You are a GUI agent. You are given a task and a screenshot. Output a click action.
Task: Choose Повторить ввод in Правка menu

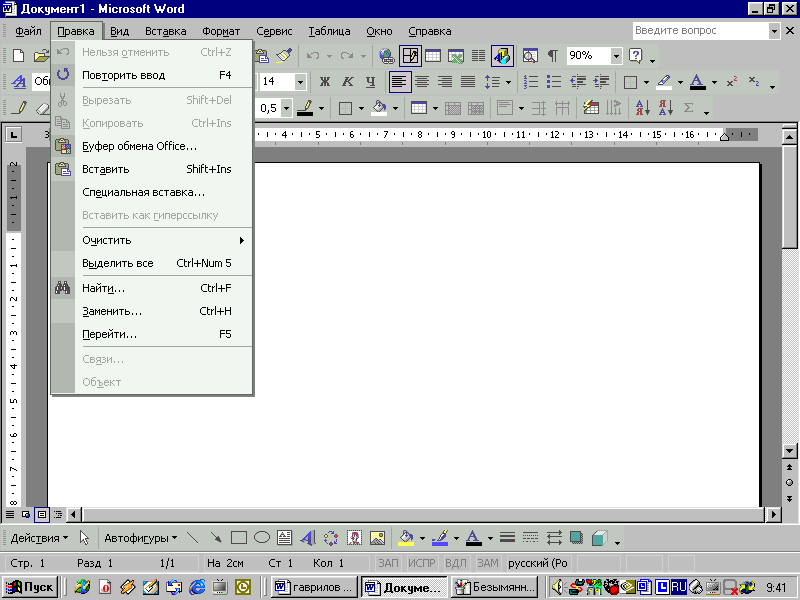coord(152,76)
